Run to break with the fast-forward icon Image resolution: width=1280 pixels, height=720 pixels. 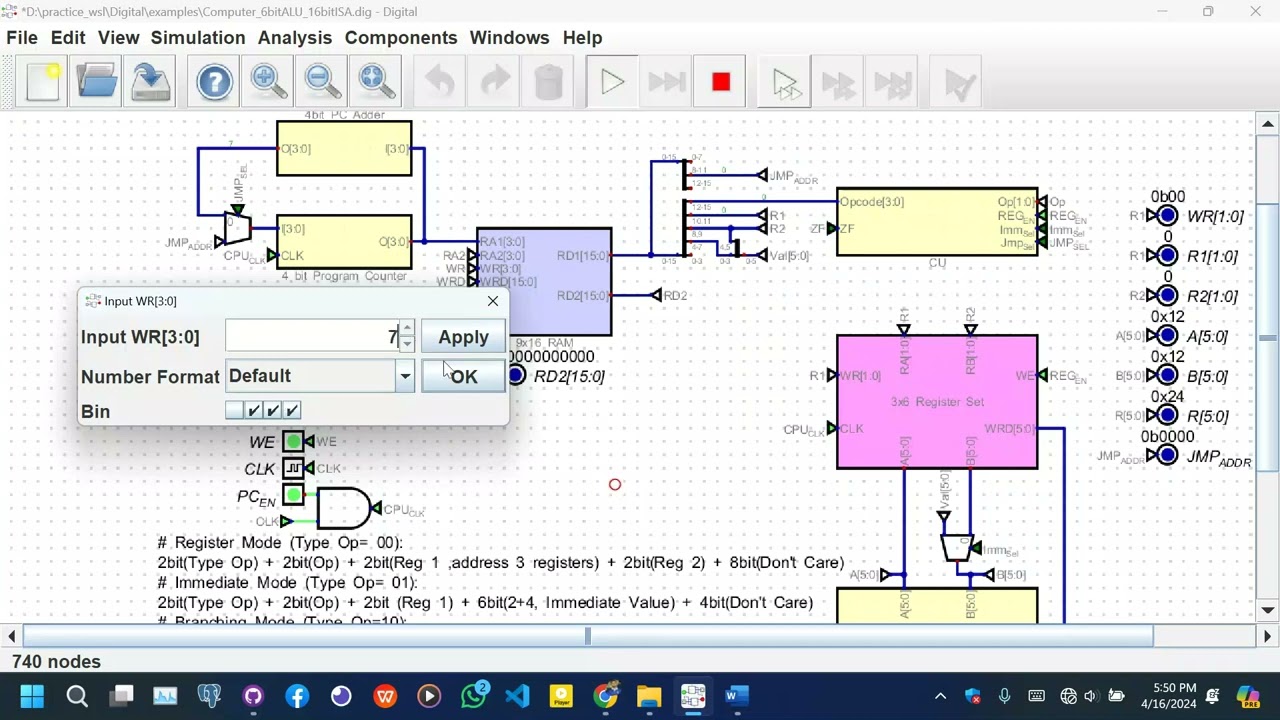666,82
